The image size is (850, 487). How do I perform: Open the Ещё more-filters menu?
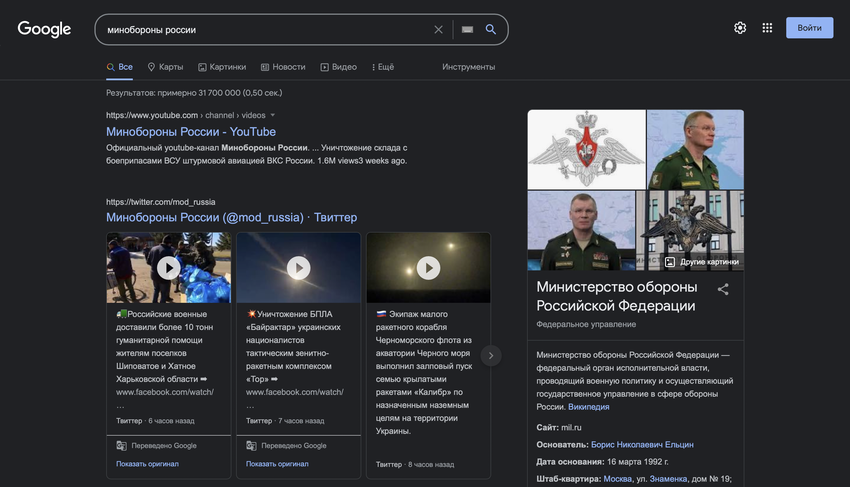[x=383, y=67]
